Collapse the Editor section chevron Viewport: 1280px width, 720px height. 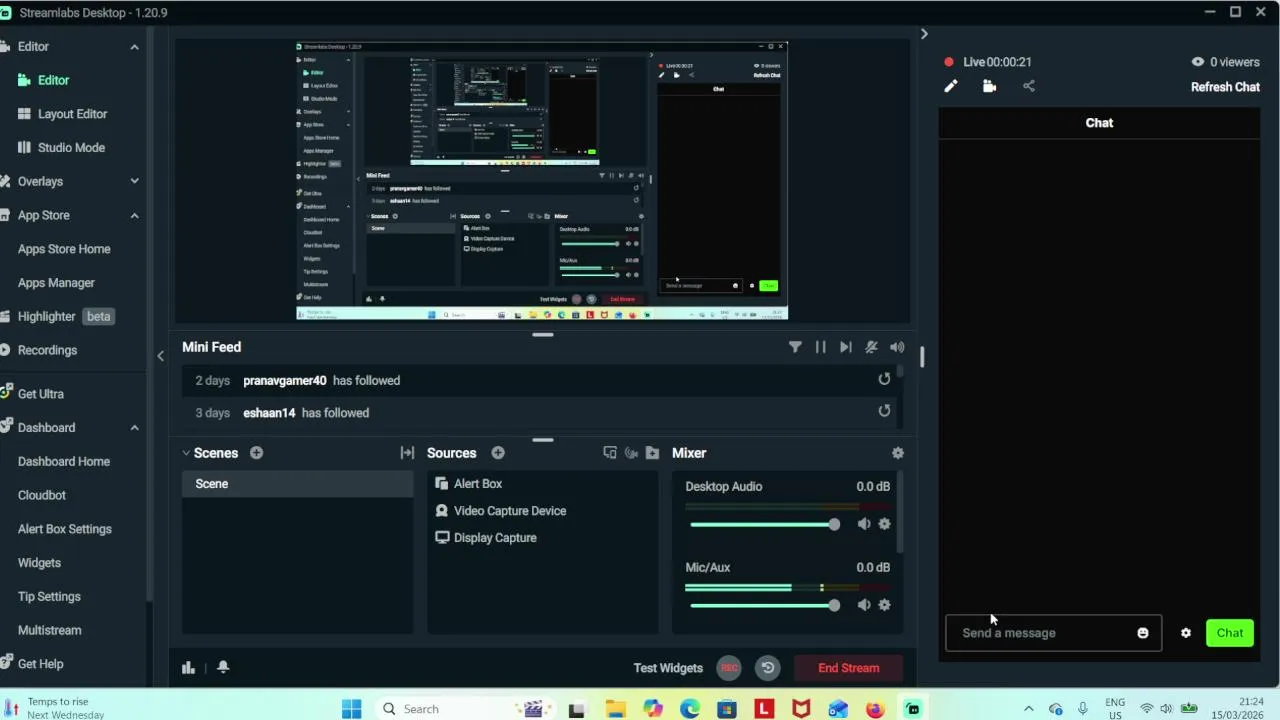(x=134, y=47)
